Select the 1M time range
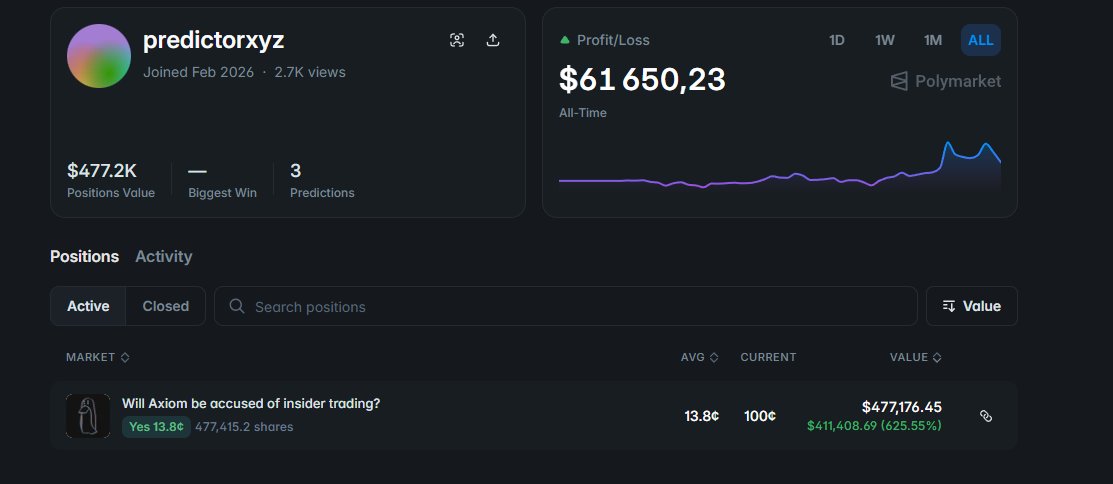1113x484 pixels. (x=933, y=40)
